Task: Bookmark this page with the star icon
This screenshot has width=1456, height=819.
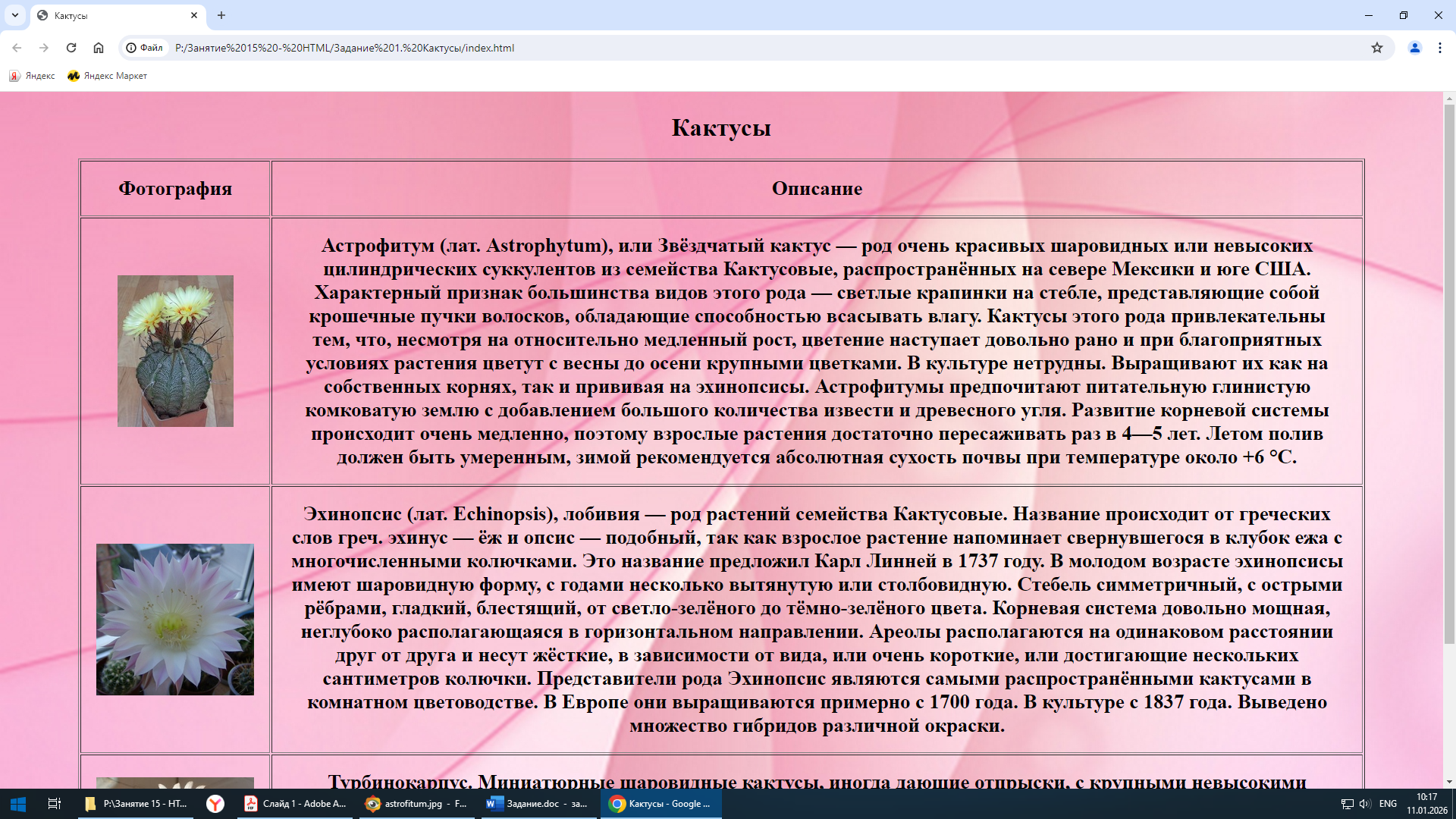Action: coord(1377,48)
